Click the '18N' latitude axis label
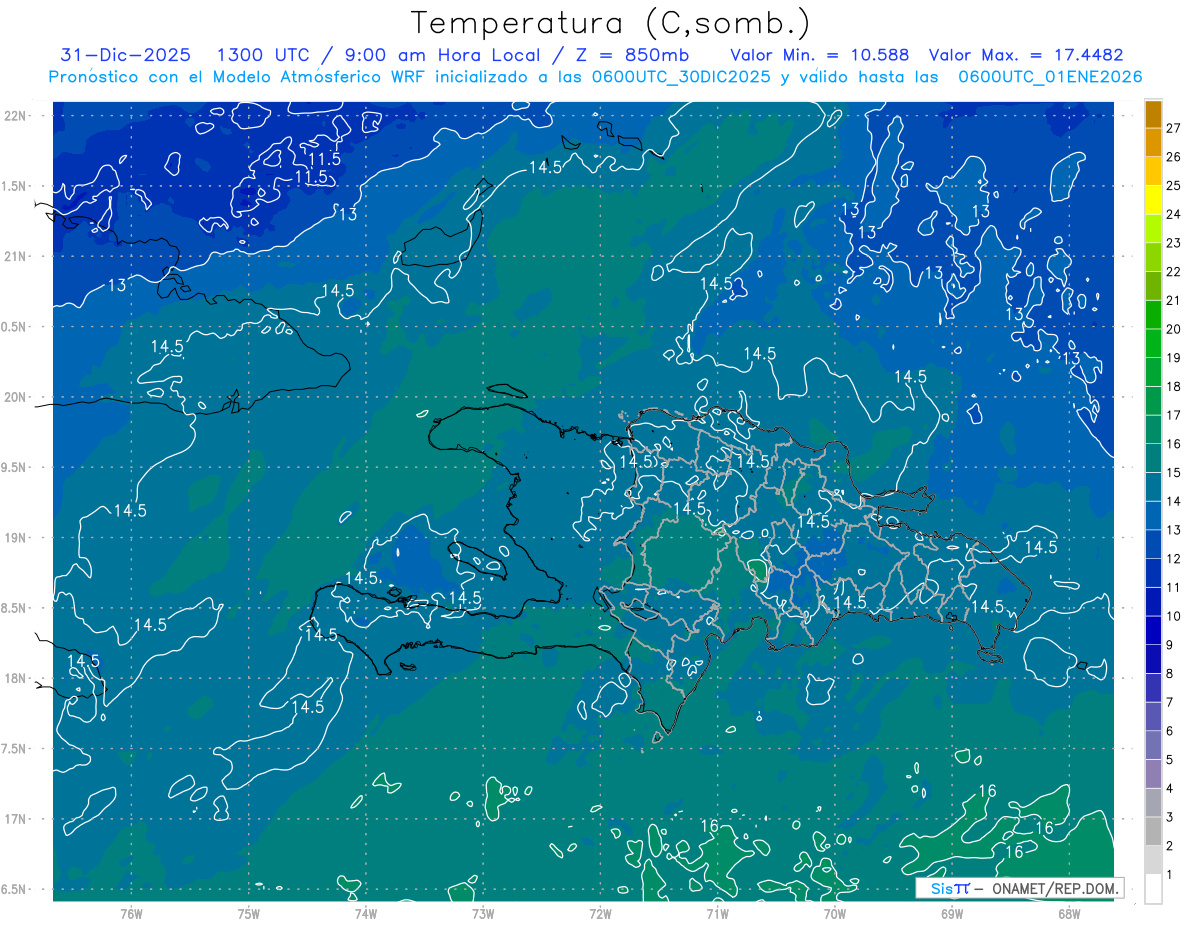This screenshot has height=927, width=1200. [x=14, y=679]
